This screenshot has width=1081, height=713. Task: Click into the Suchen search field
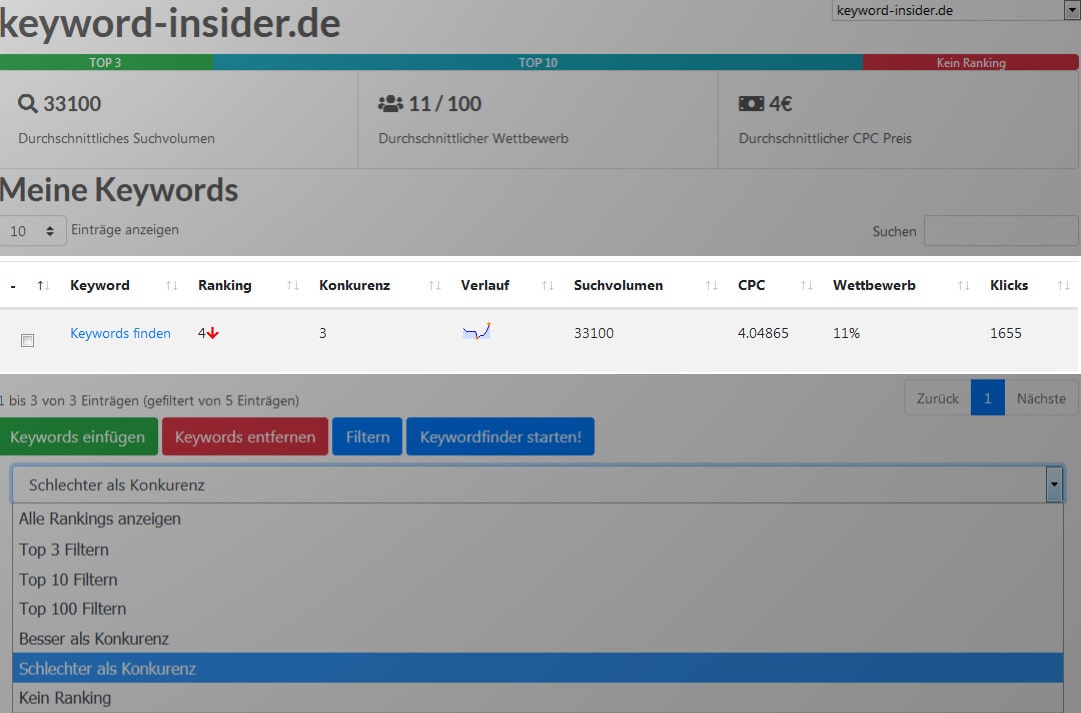pos(1000,231)
